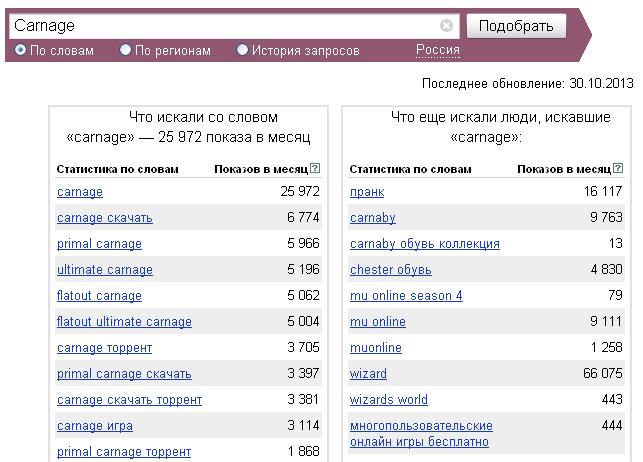Screen dimensions: 643x462
Task: Click the 'carnage игра' keyword link
Action: [x=95, y=426]
